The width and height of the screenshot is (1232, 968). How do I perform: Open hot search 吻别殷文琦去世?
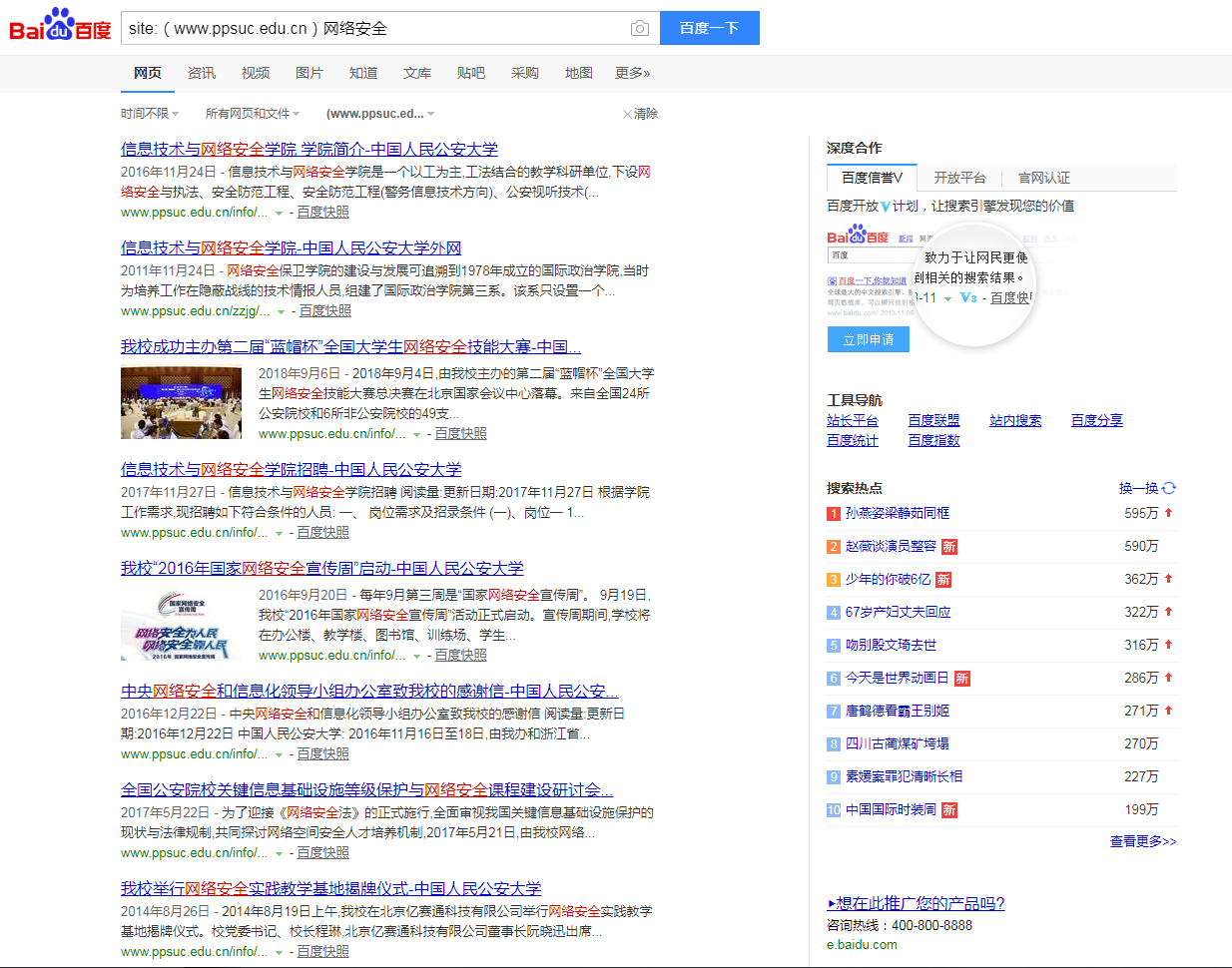891,646
